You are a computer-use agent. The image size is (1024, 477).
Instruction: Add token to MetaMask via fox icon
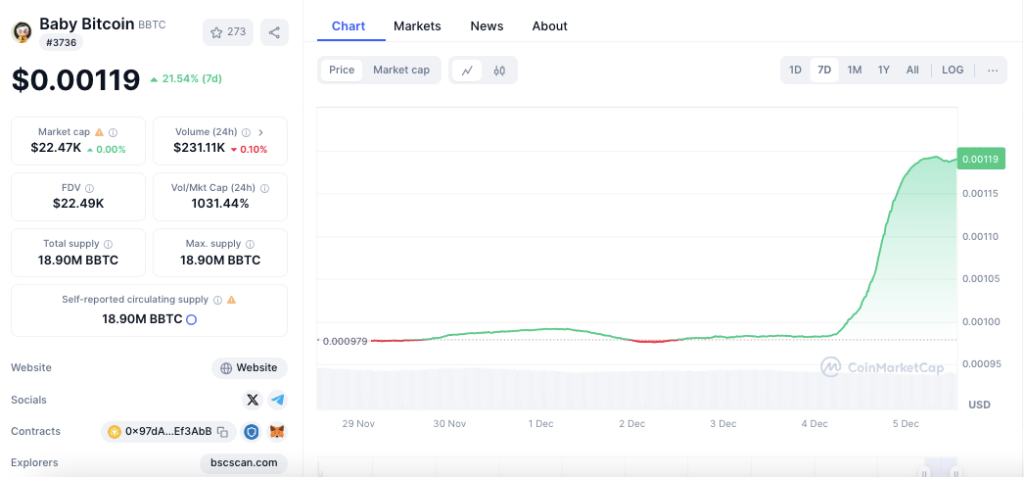point(277,432)
